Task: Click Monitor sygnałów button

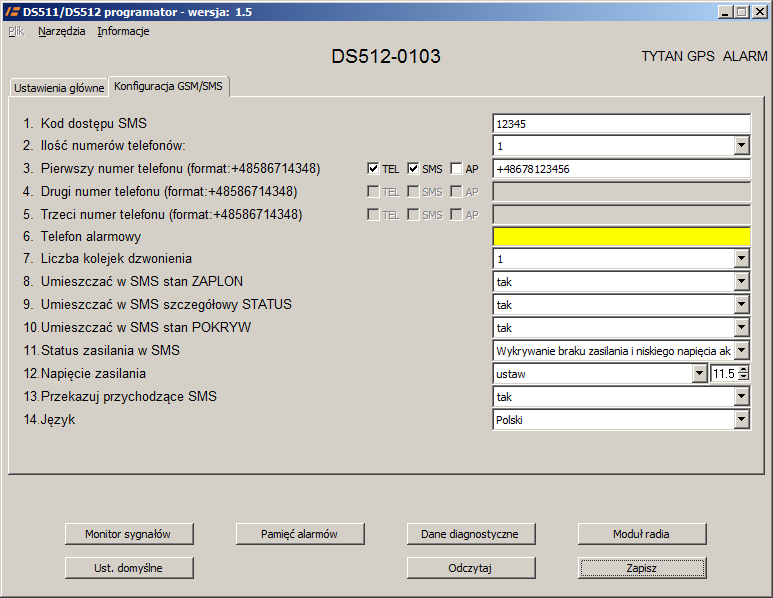Action: point(129,534)
